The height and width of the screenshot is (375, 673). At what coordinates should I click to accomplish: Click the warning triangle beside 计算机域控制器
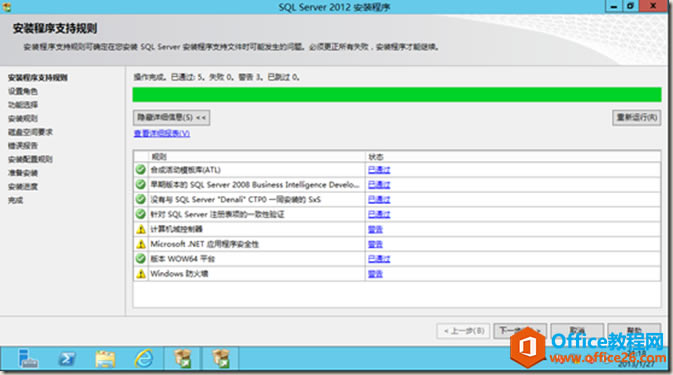(x=141, y=229)
